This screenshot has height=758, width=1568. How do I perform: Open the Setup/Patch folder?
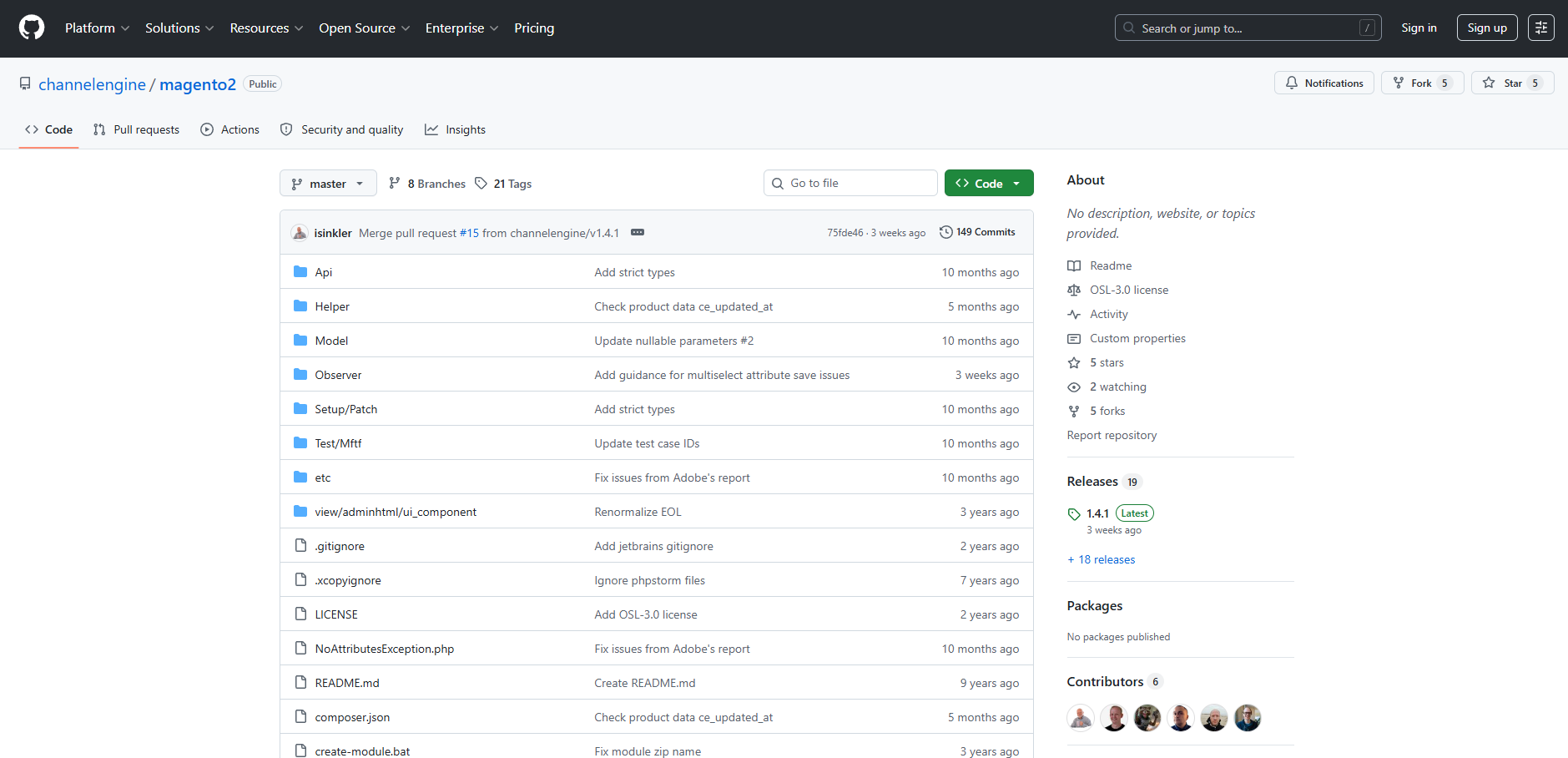346,409
